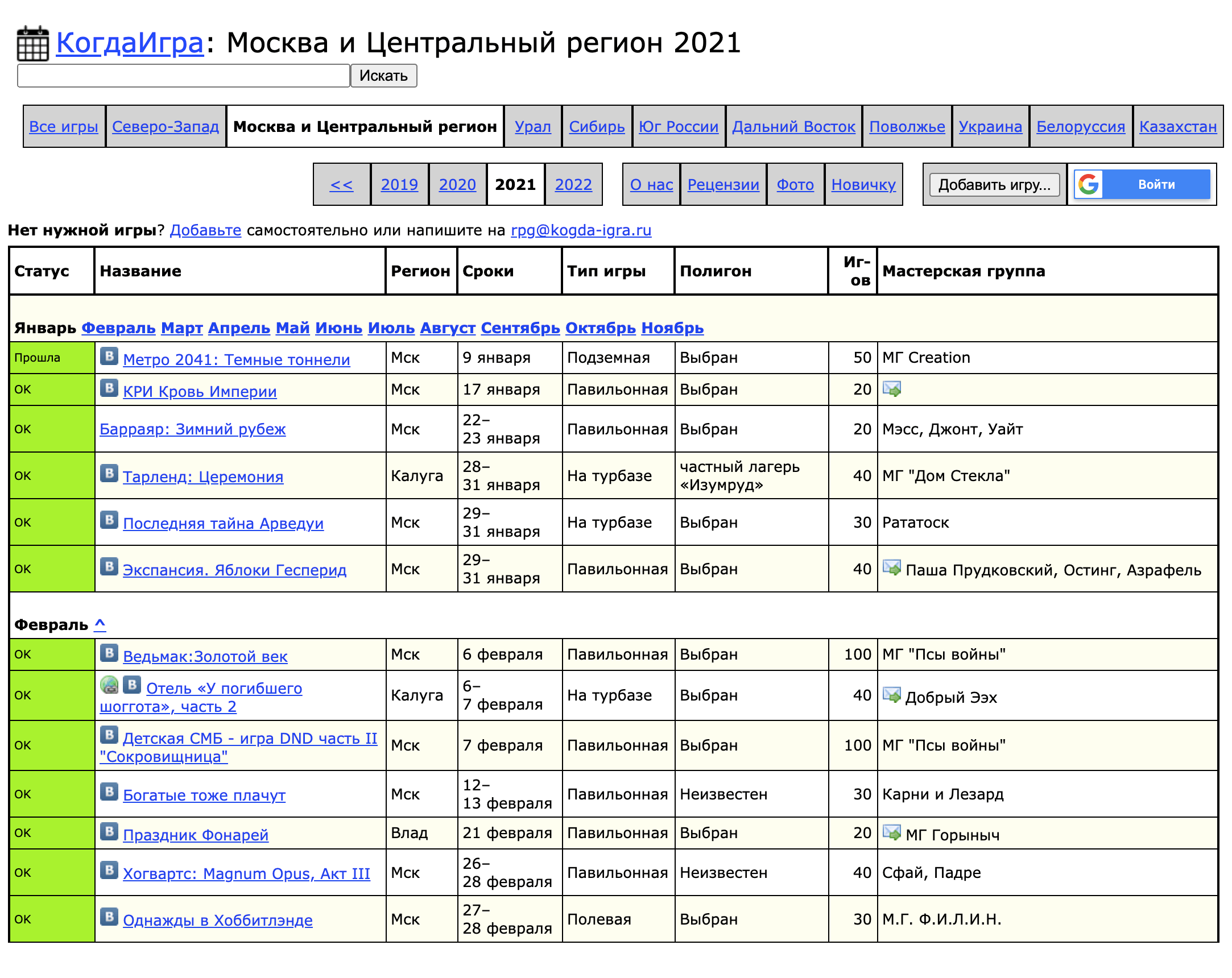Click green globe icon beside Отель «У погибшего шоггота»
Image resolution: width=1232 pixels, height=978 pixels.
(109, 685)
